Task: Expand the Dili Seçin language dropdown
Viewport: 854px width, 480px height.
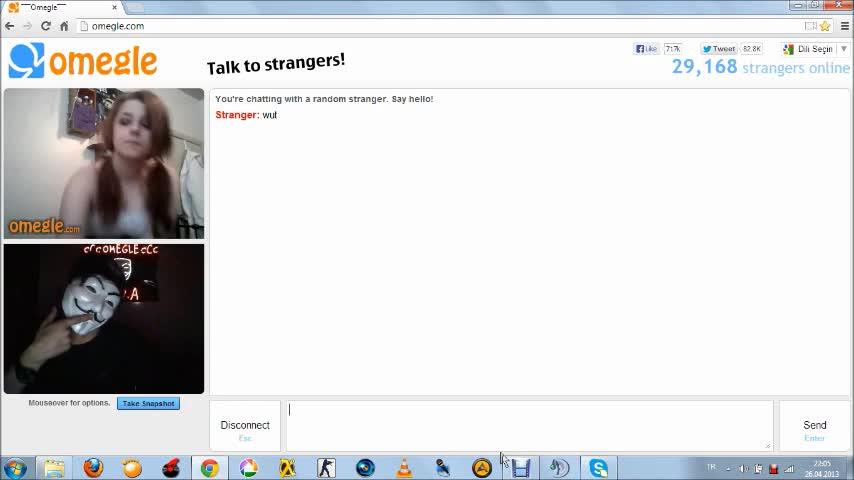Action: coord(815,49)
